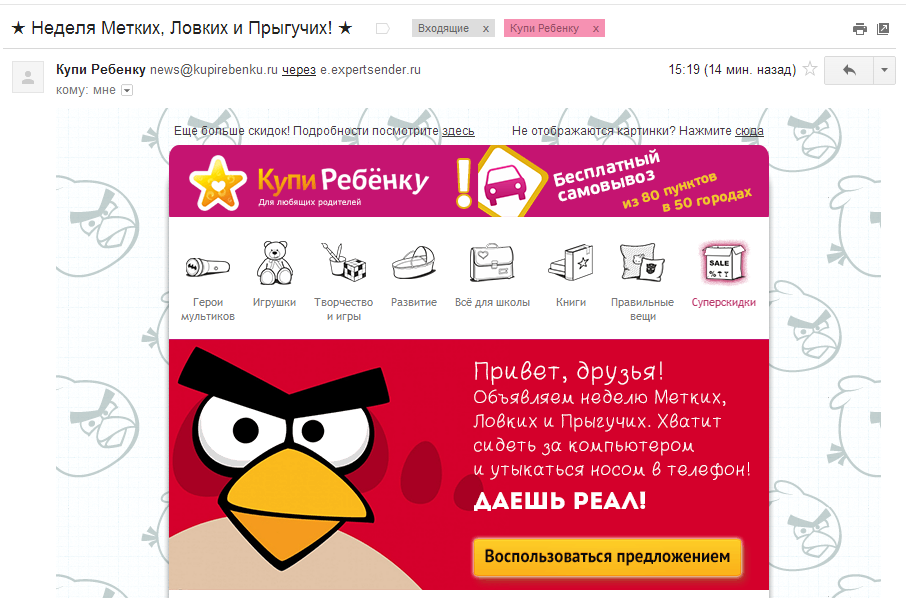Image resolution: width=906 pixels, height=598 pixels.
Task: Open the Суперскидки SALE box icon
Action: pyautogui.click(x=723, y=263)
